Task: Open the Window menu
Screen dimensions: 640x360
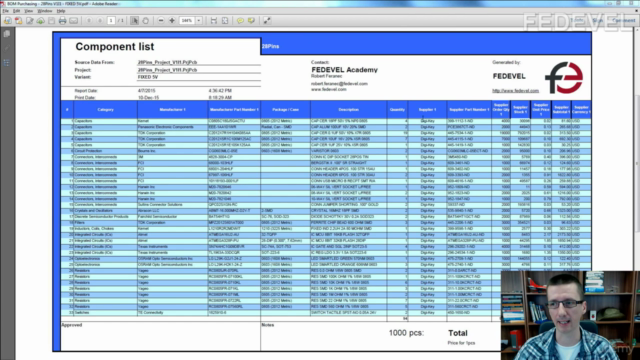Action: click(44, 11)
